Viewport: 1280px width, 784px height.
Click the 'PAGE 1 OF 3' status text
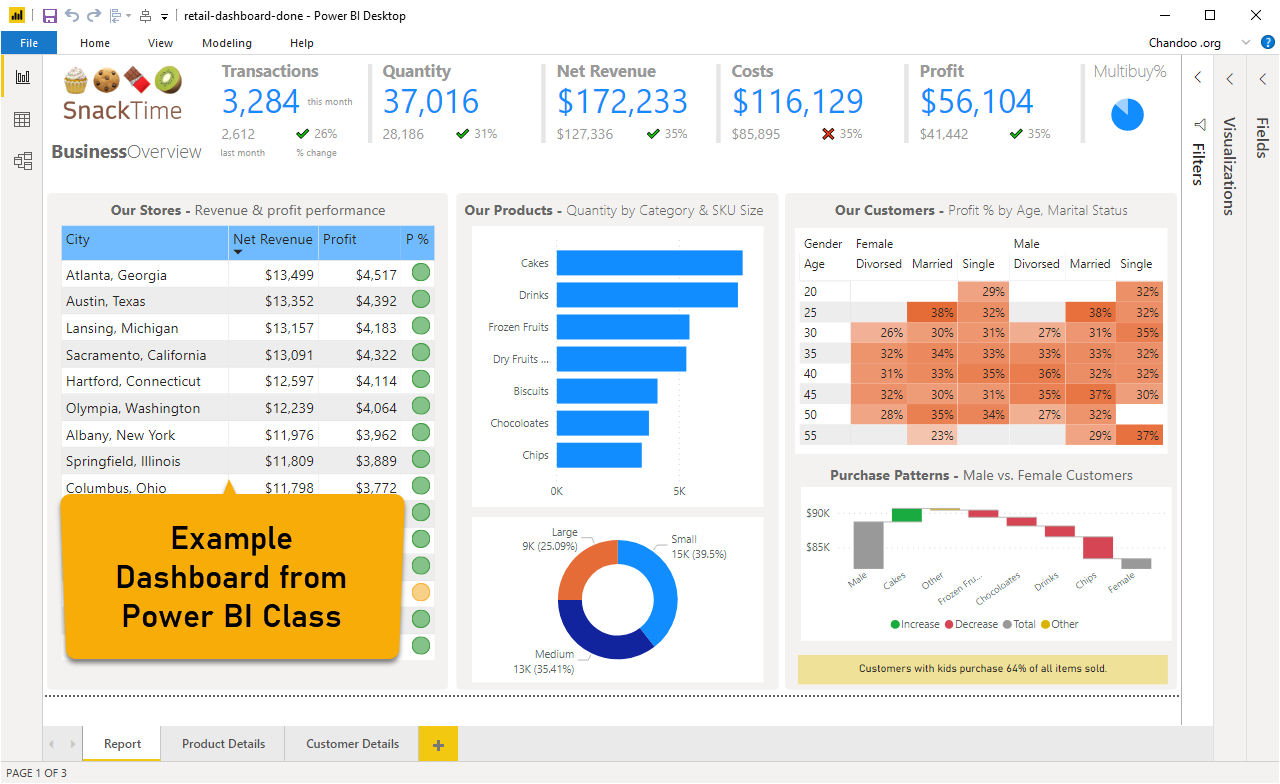tap(37, 773)
